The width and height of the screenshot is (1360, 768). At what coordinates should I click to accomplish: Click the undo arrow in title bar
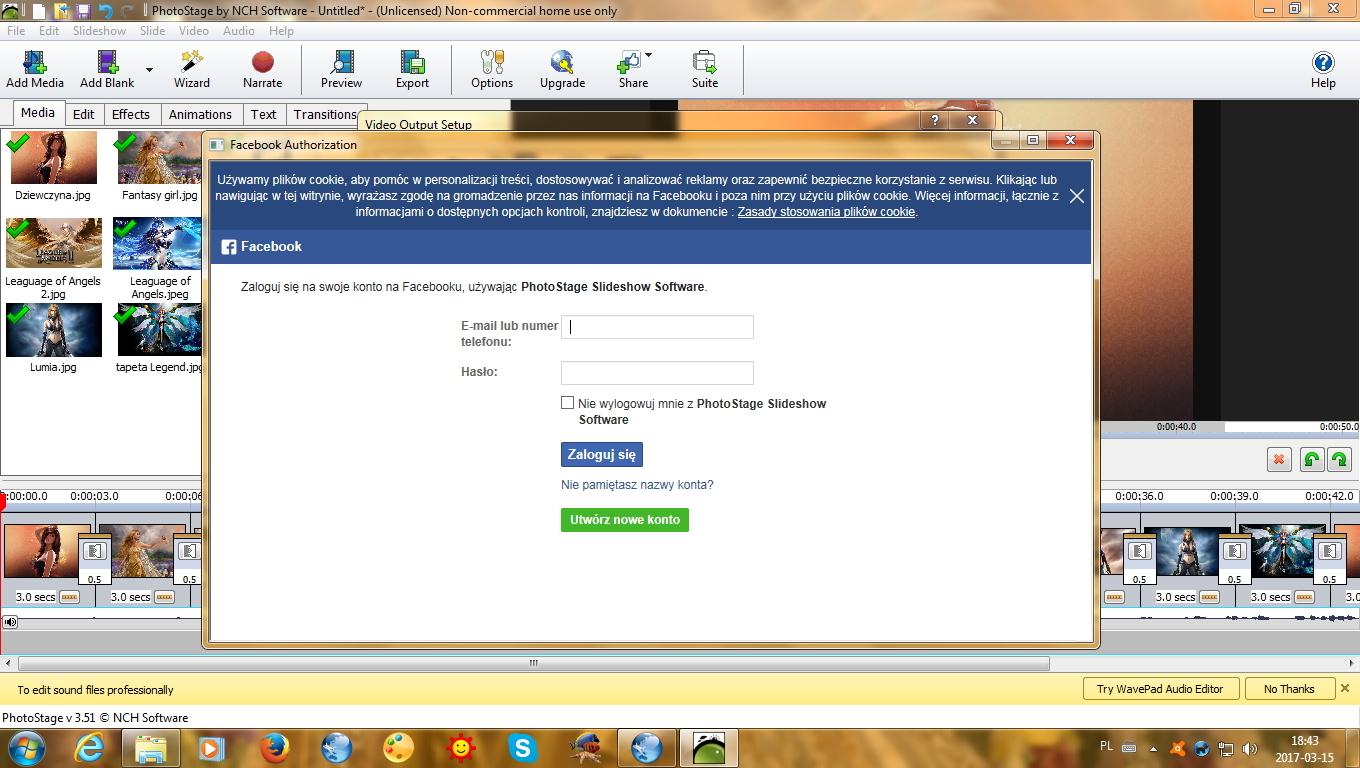click(x=105, y=11)
